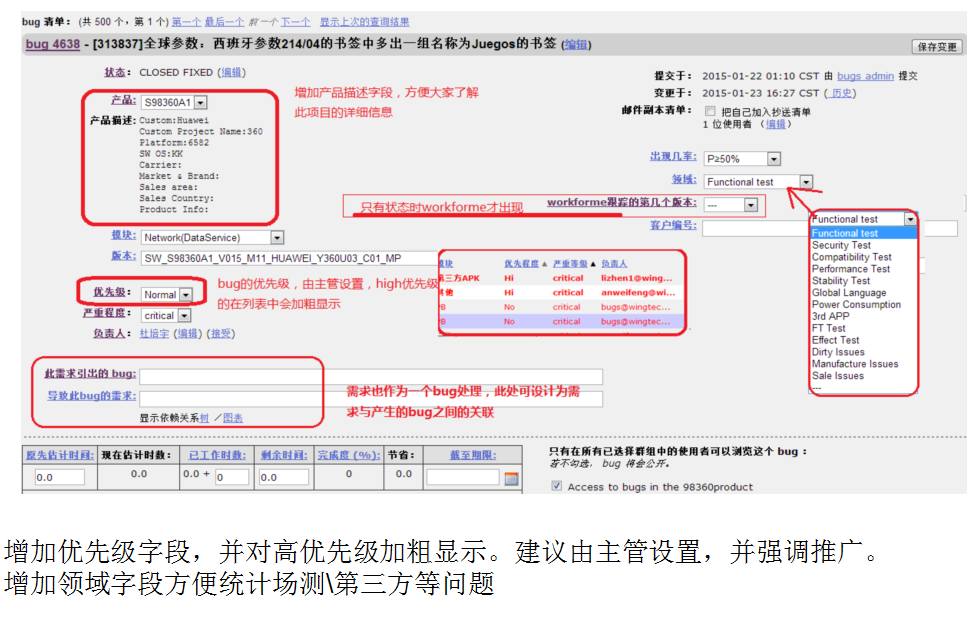
Task: Toggle 'Access to bugs in the 98360product' checkbox
Action: click(557, 487)
